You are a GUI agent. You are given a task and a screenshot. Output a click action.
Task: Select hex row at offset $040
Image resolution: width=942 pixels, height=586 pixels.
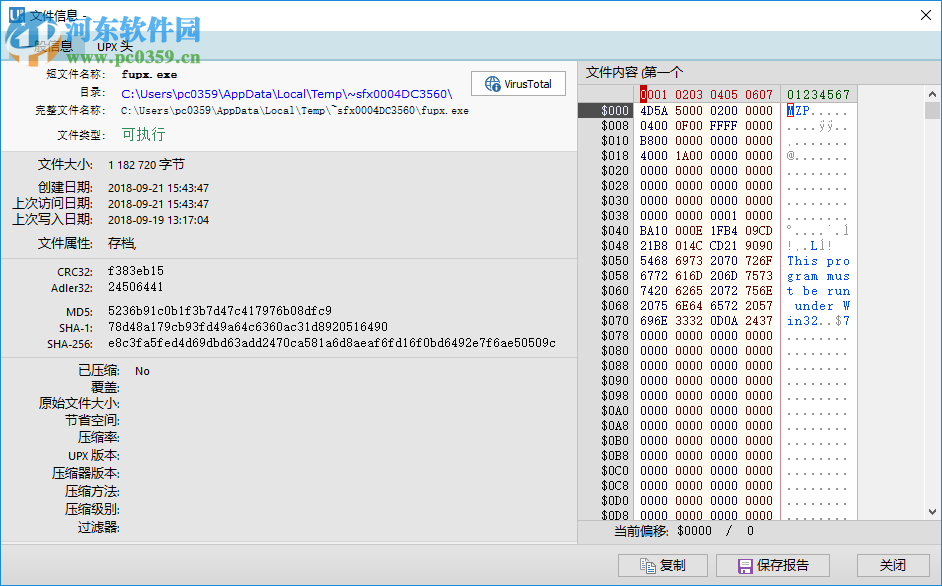point(615,231)
